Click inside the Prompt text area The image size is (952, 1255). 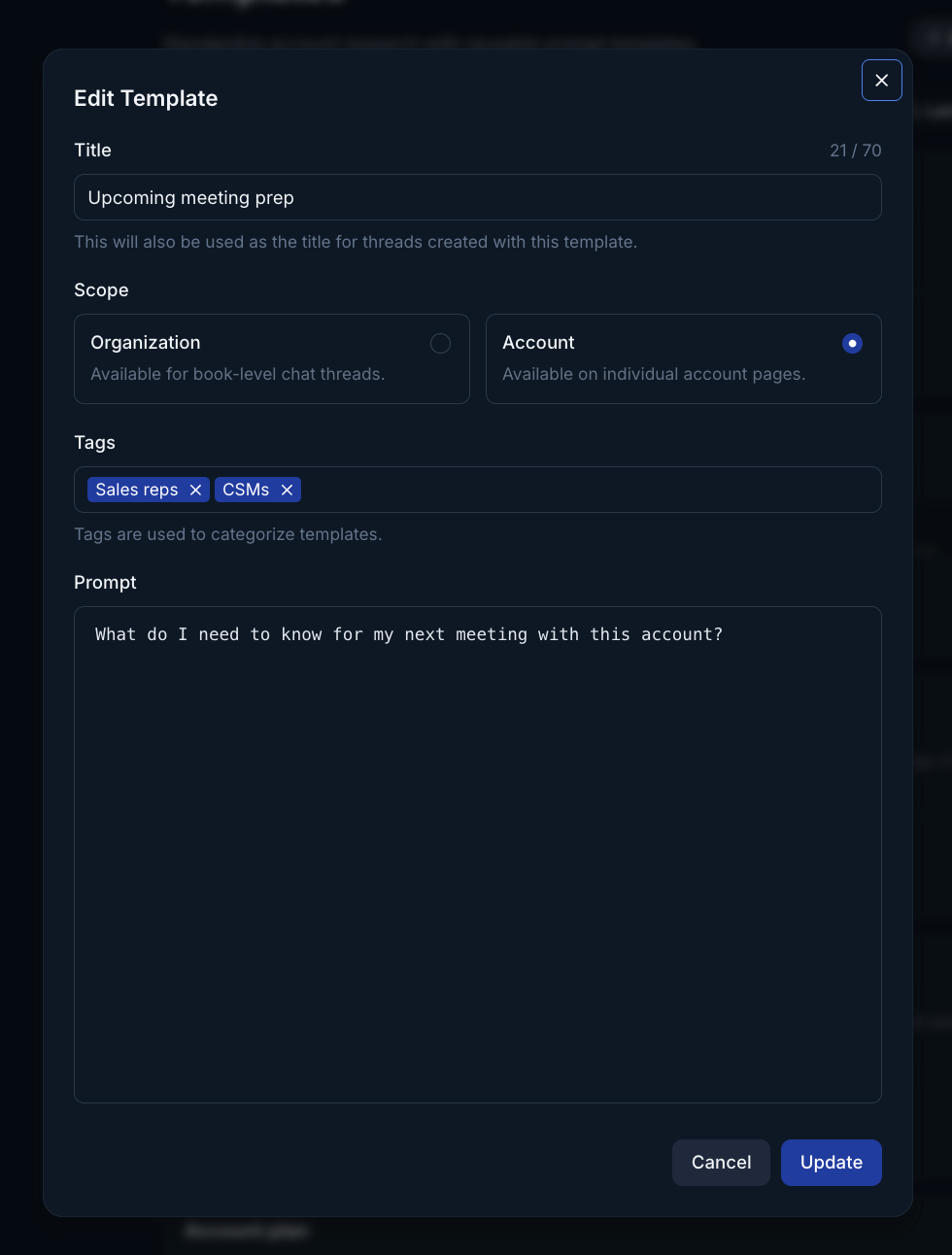point(478,853)
